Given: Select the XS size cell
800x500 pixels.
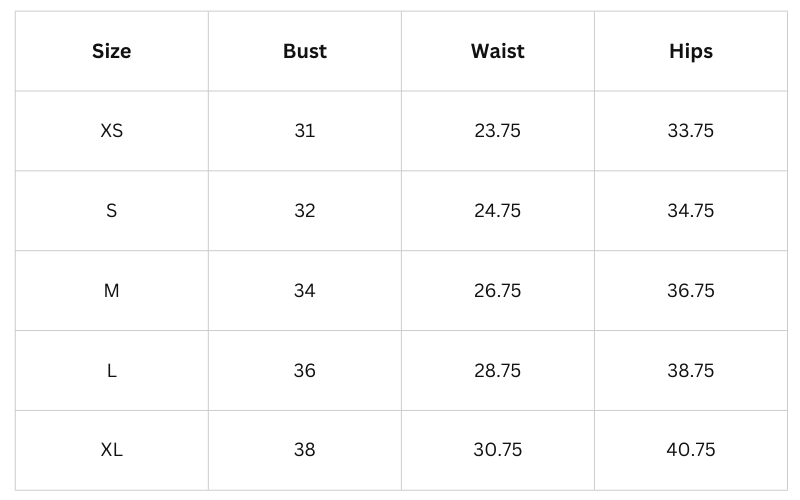Looking at the screenshot, I should 112,131.
